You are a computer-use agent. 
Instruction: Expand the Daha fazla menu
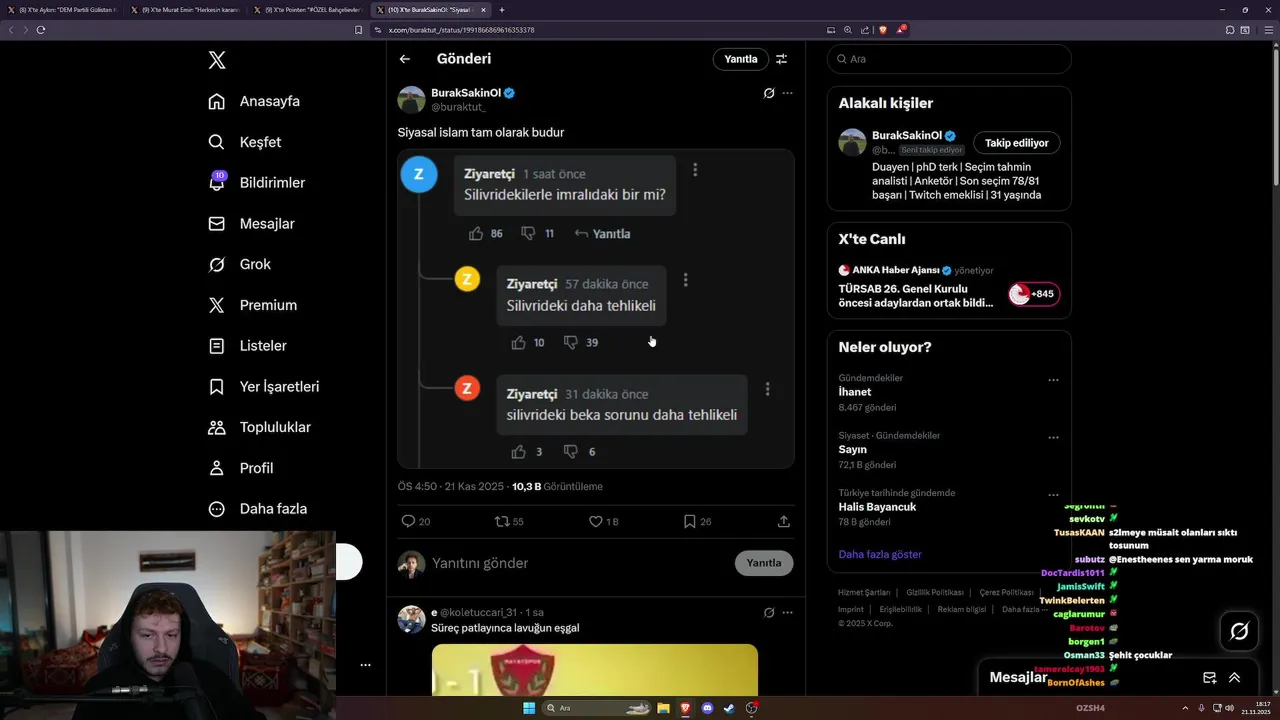click(257, 508)
